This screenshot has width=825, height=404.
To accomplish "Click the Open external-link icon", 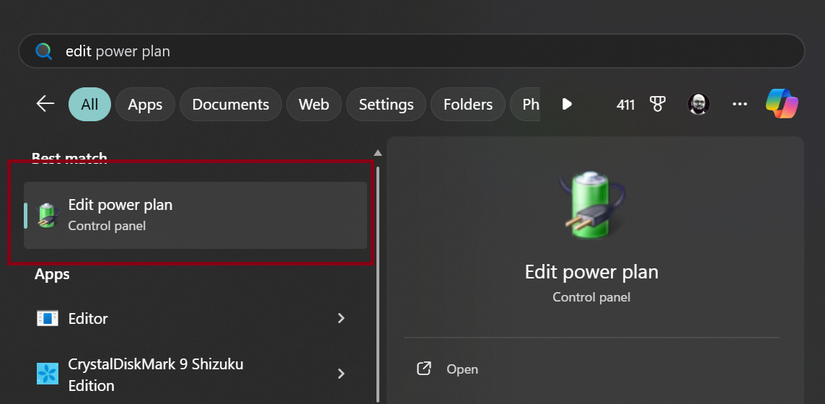I will pos(424,369).
